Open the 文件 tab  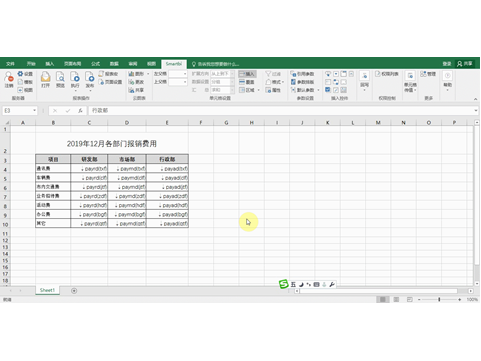tap(10, 64)
